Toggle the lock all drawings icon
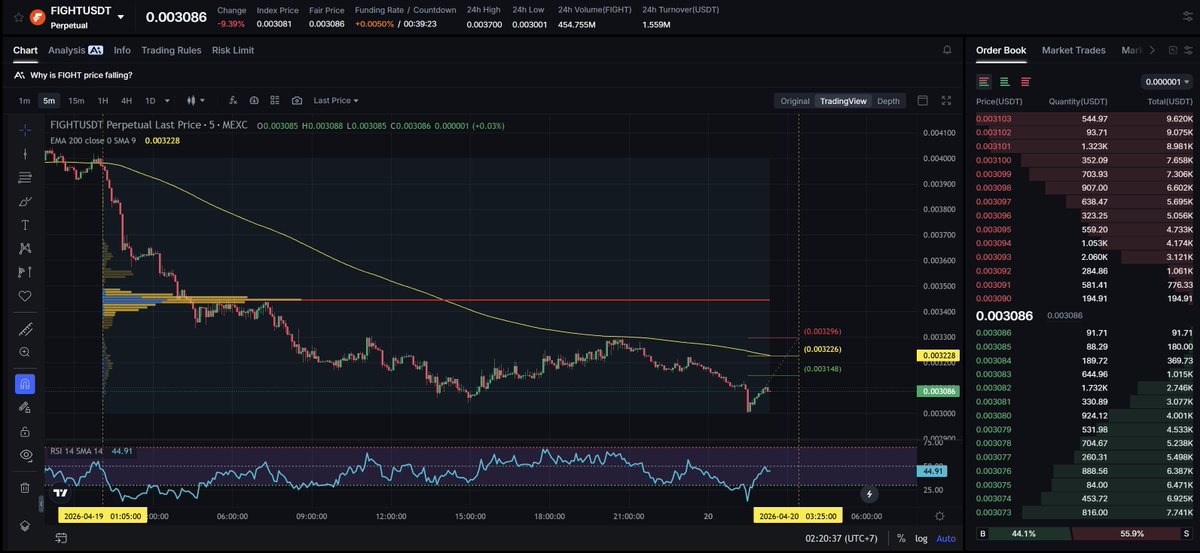 click(25, 431)
